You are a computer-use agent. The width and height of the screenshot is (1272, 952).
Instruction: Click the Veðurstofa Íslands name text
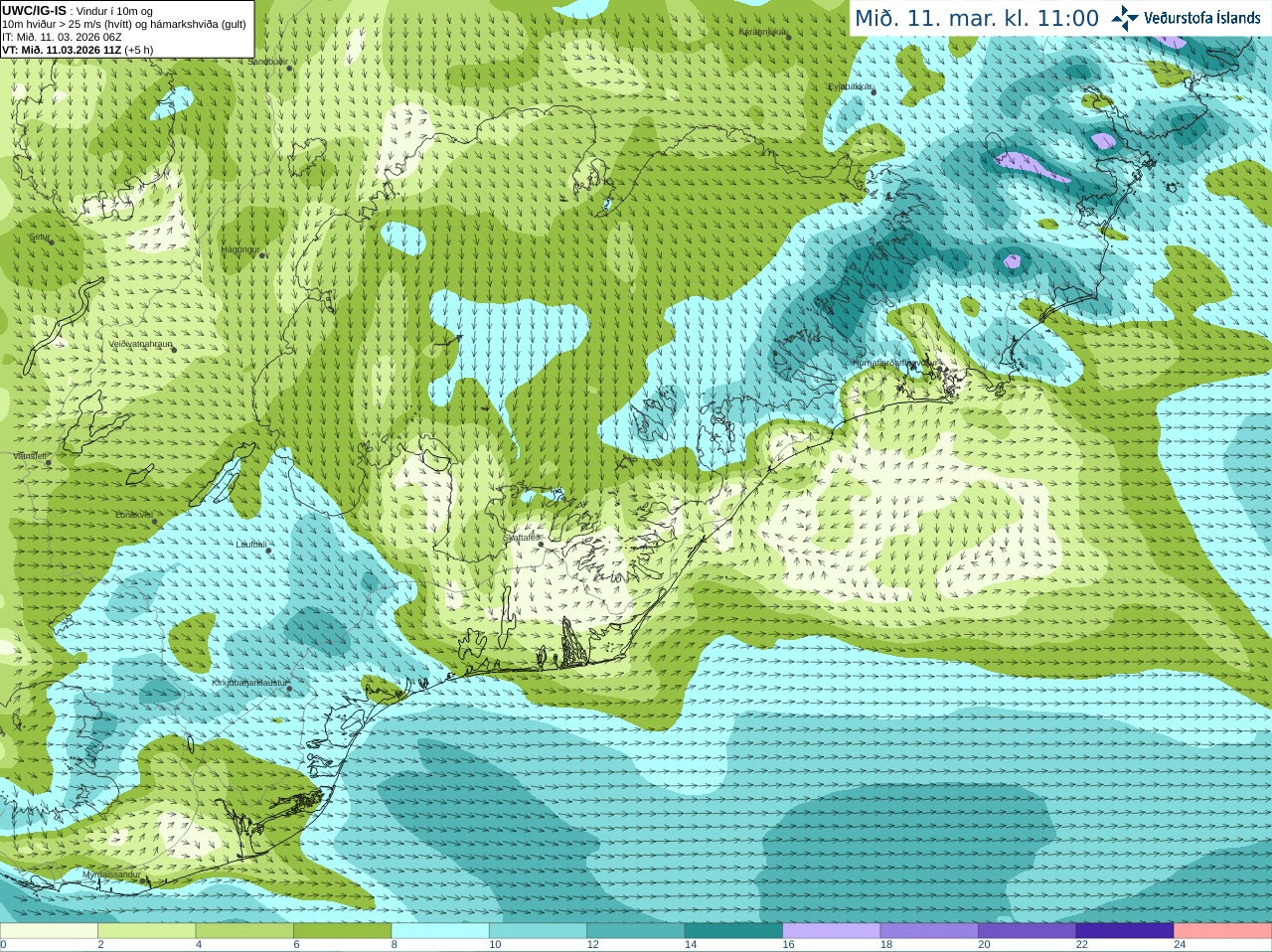tap(1201, 18)
